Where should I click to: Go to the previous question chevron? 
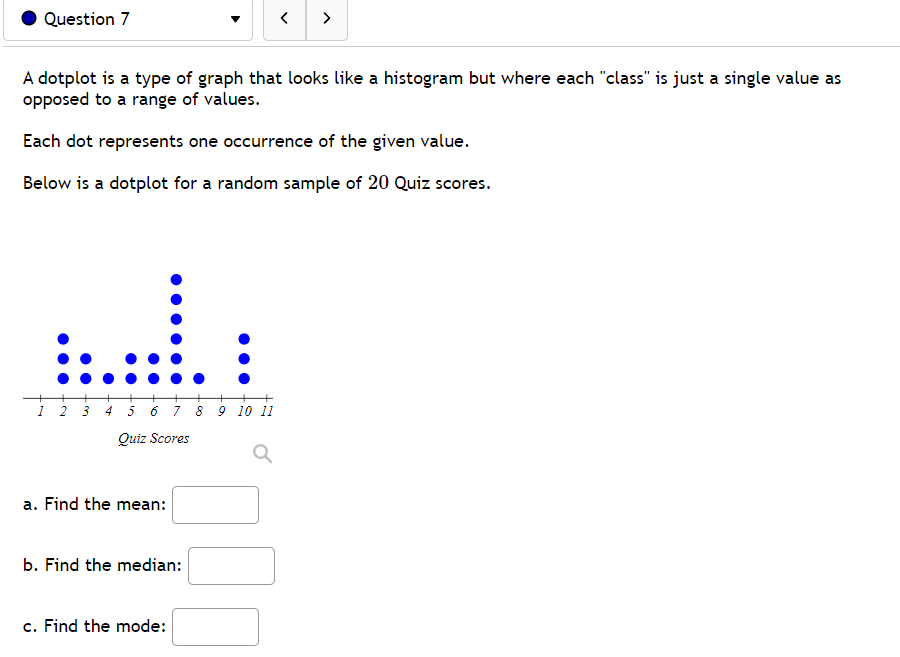284,18
